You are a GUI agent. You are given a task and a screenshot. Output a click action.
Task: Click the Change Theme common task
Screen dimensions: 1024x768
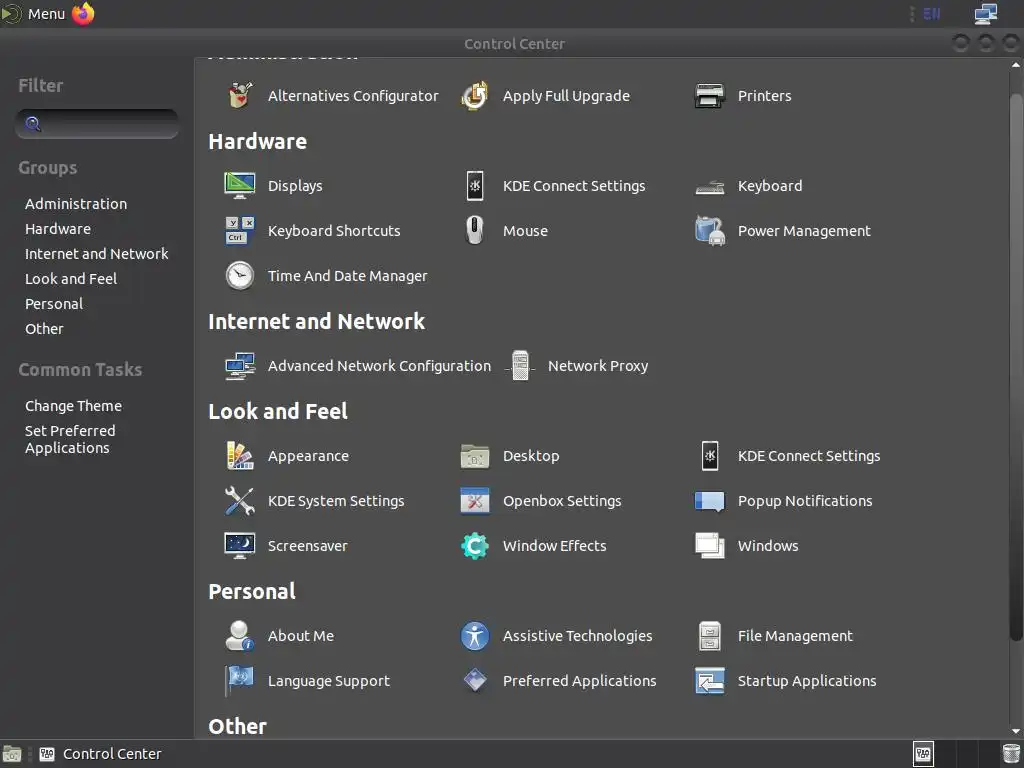coord(73,406)
